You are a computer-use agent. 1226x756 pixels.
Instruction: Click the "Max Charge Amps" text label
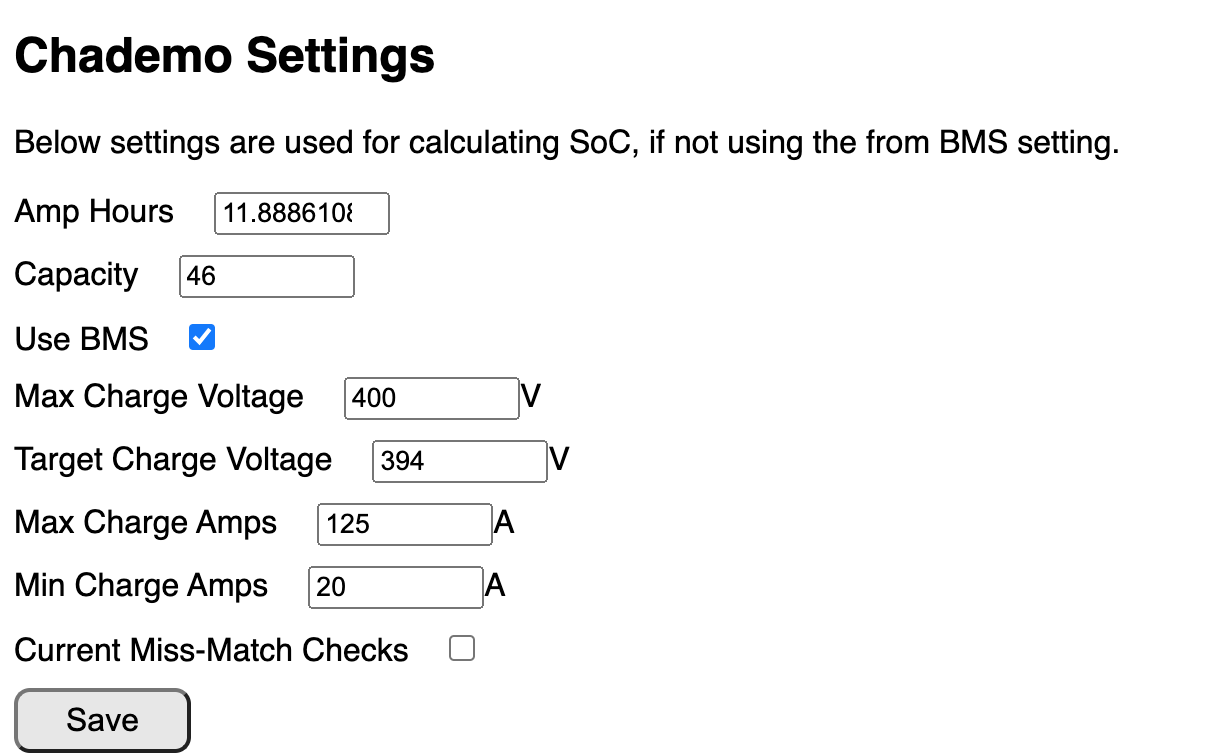145,523
